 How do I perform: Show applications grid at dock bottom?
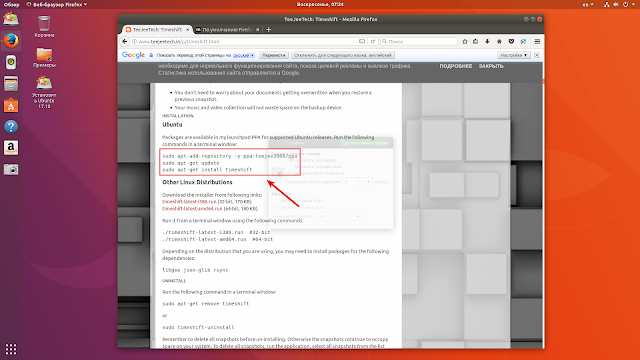point(11,349)
